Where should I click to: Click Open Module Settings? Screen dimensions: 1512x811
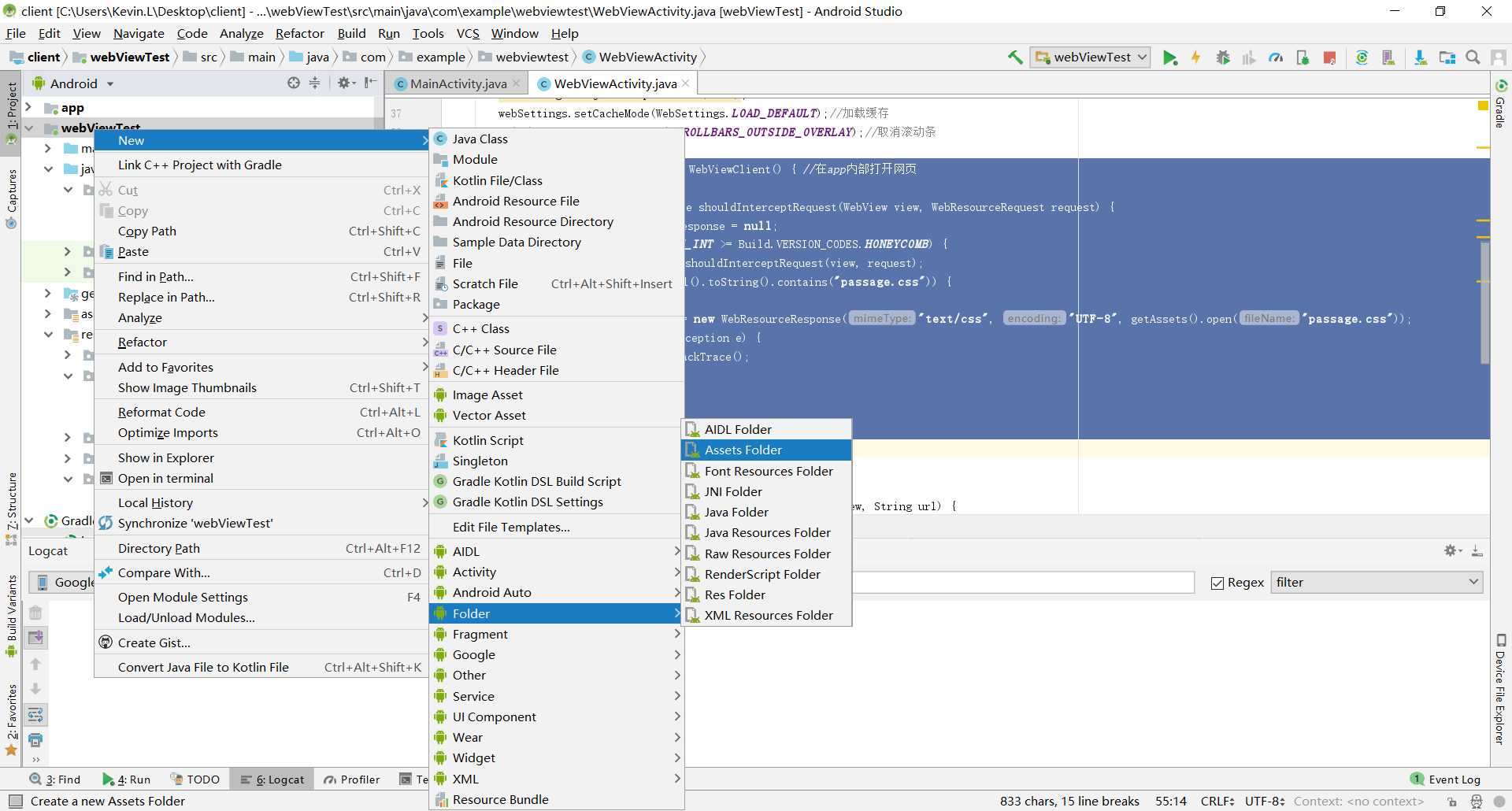261,597
